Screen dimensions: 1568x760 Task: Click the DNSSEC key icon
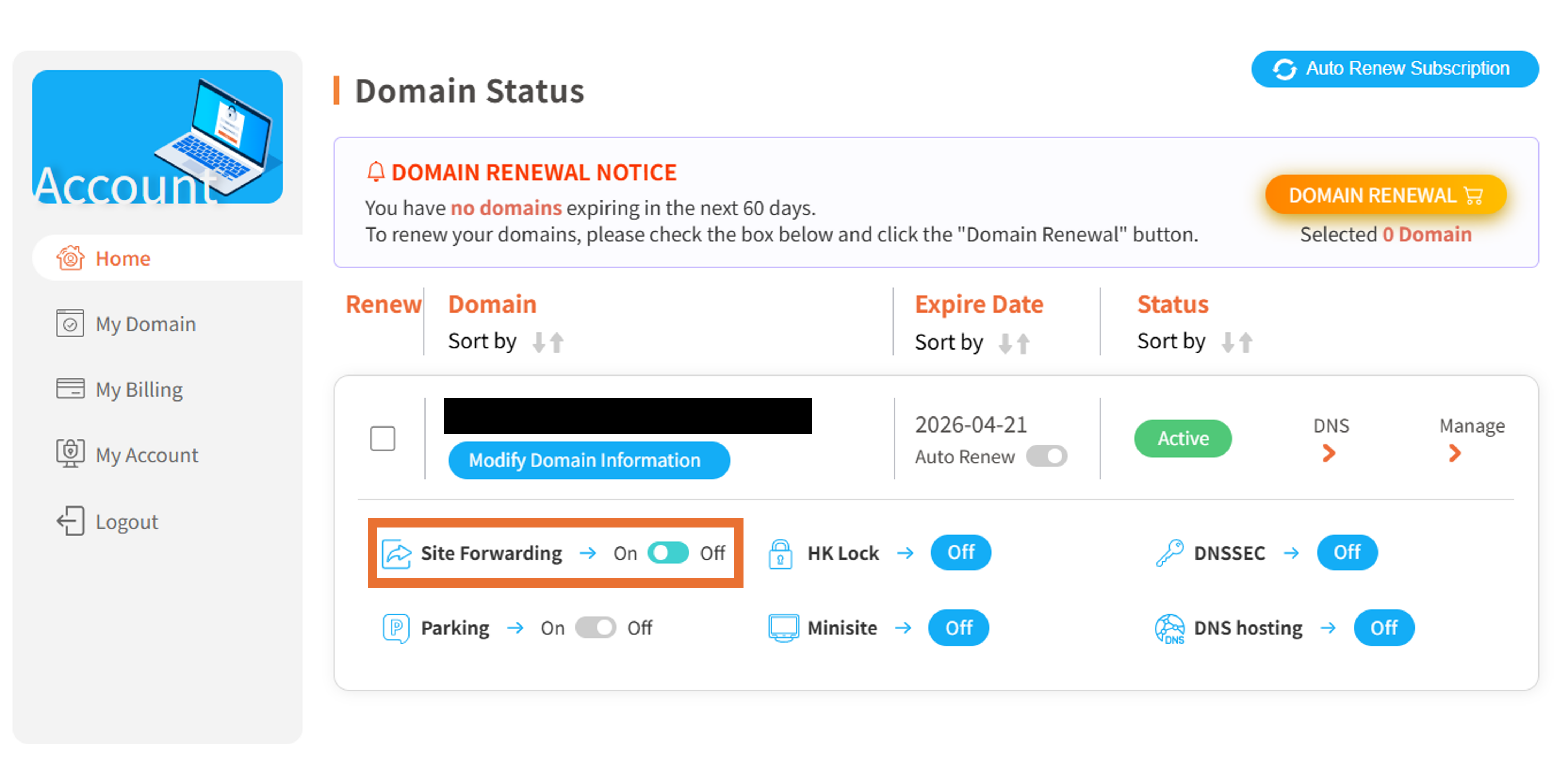(1169, 553)
